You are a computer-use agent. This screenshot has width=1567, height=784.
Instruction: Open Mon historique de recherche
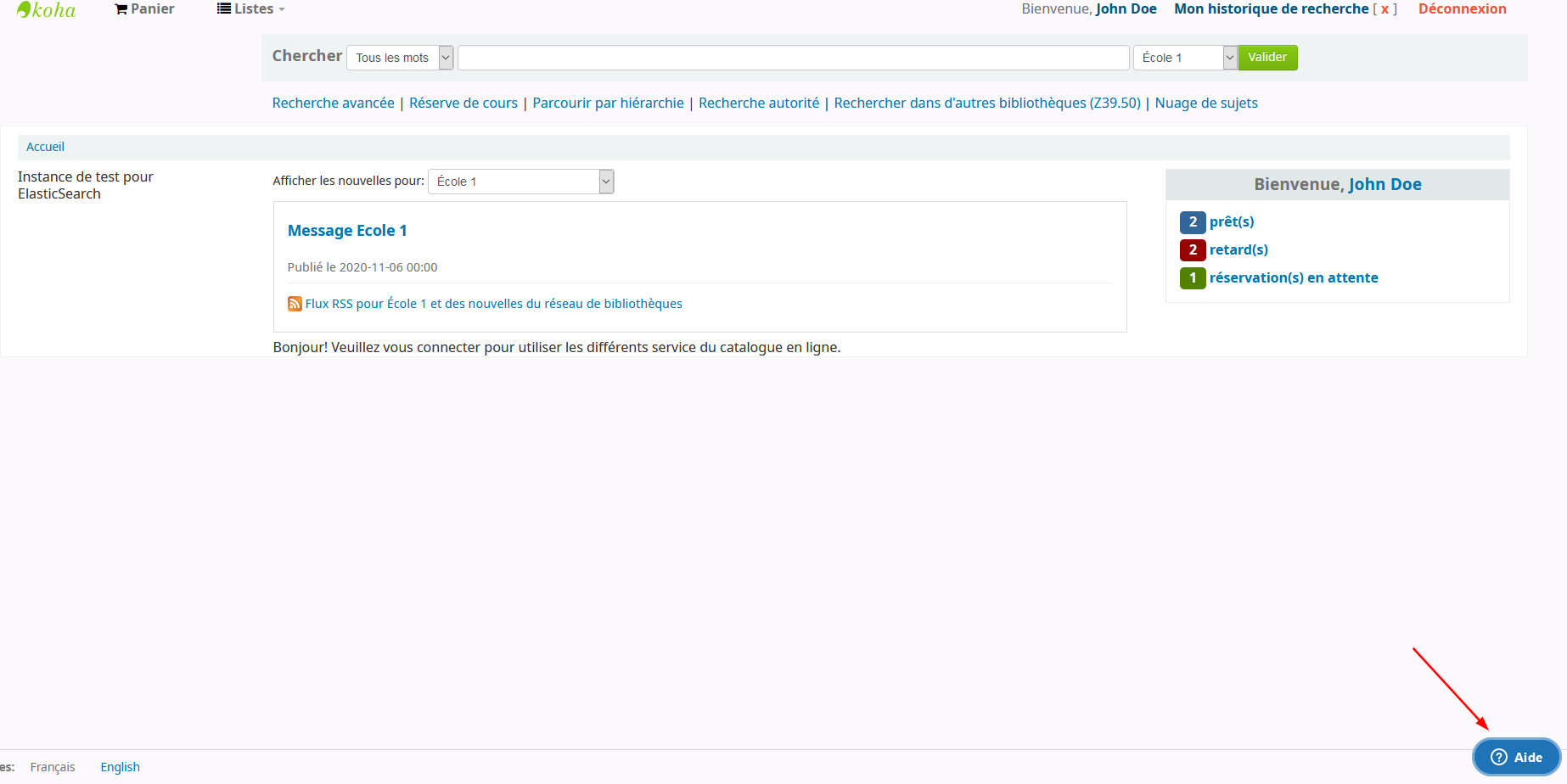coord(1271,8)
